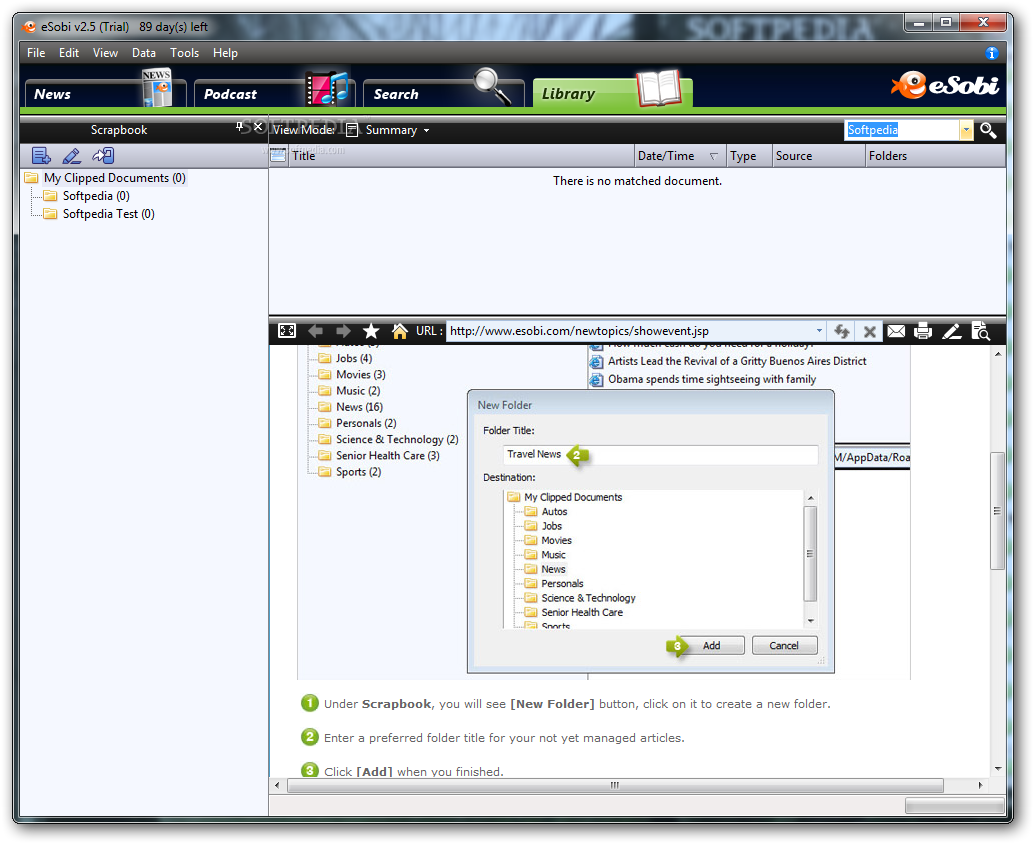Click the horizontal scroll left arrow

pyautogui.click(x=277, y=785)
